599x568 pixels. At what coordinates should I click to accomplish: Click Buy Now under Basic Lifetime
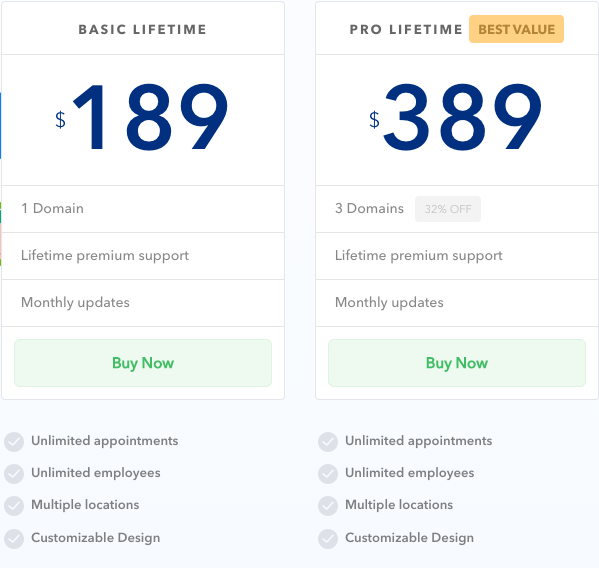coord(143,363)
